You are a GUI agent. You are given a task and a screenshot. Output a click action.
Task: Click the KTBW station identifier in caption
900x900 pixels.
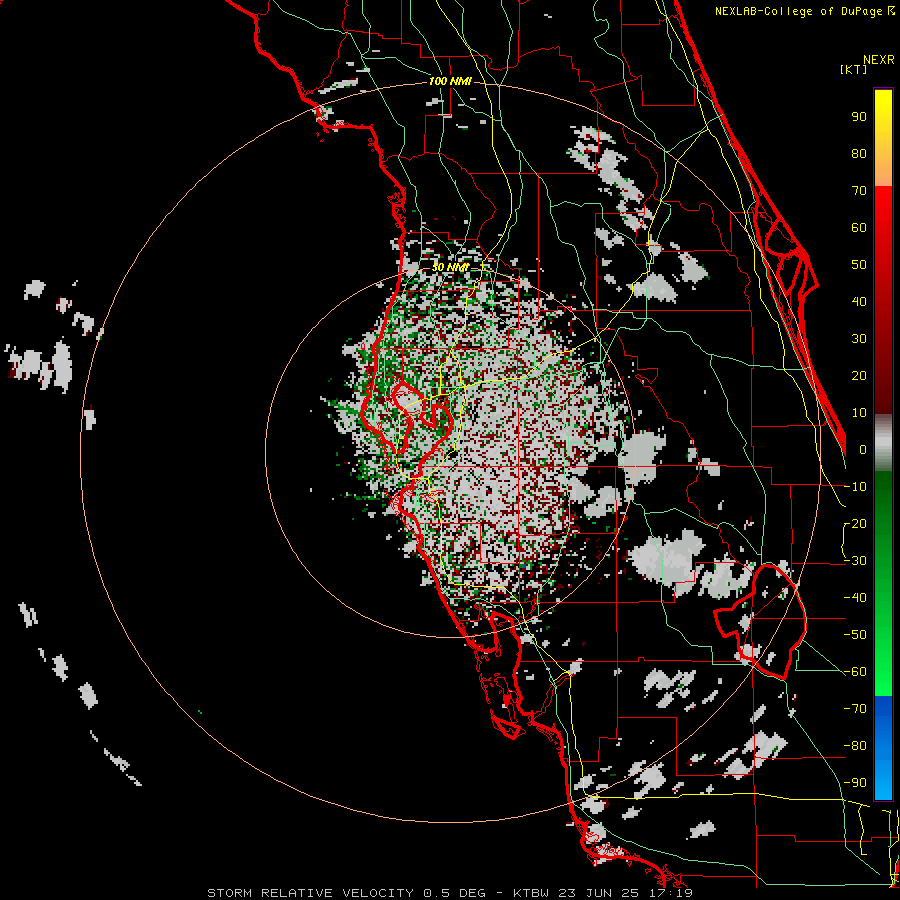point(532,893)
